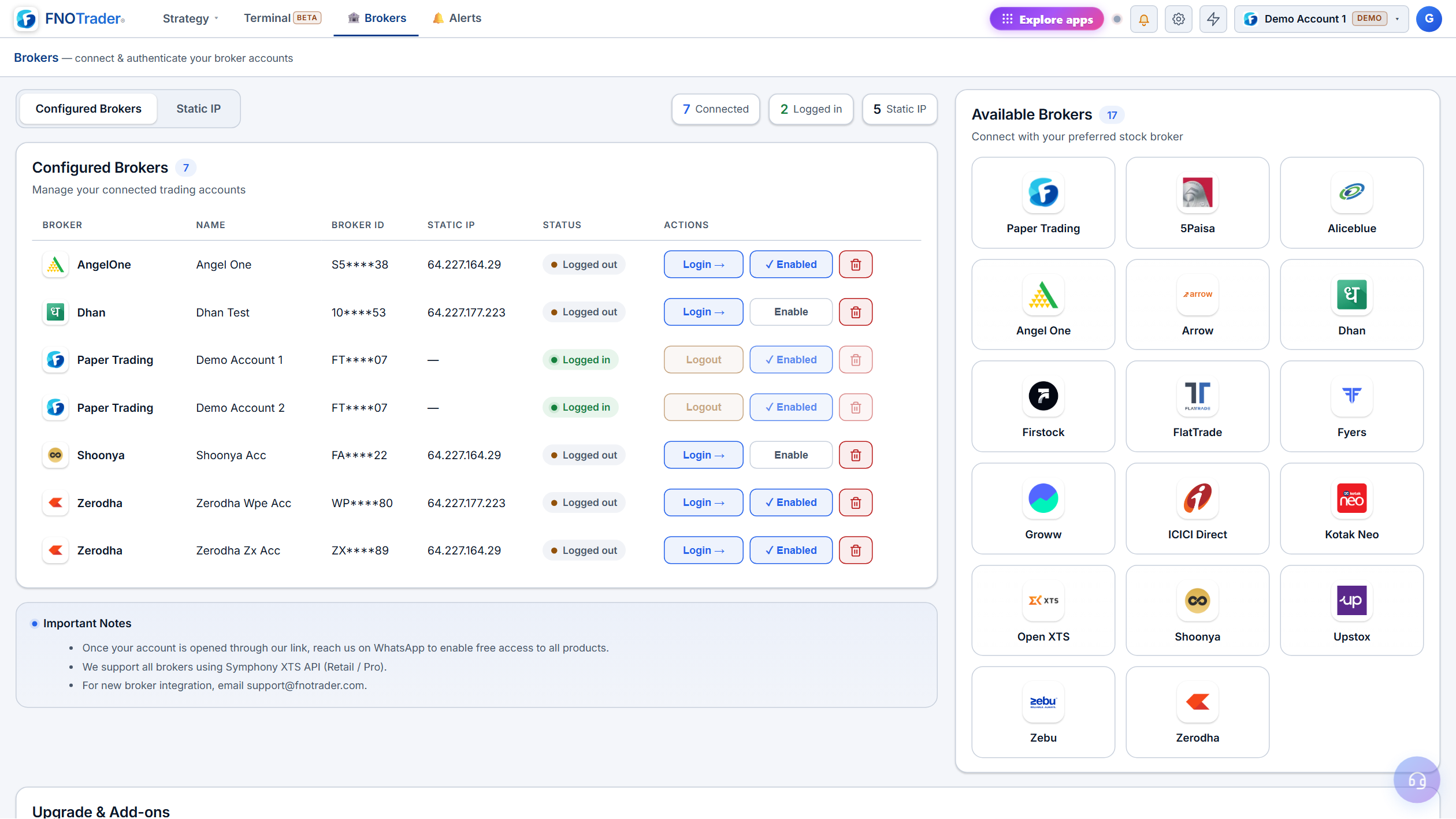
Task: Toggle Enabled for Zerodha Zx Acc
Action: point(791,550)
